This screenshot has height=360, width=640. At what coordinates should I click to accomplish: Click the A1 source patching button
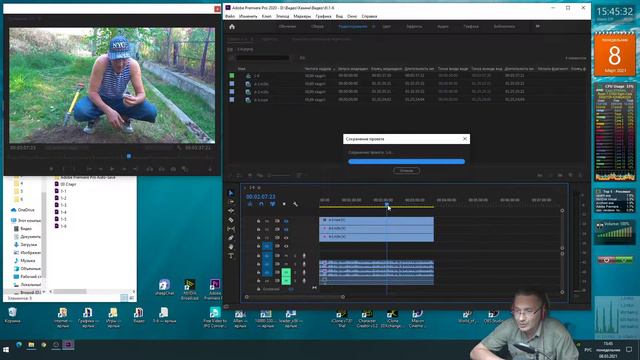click(x=267, y=256)
